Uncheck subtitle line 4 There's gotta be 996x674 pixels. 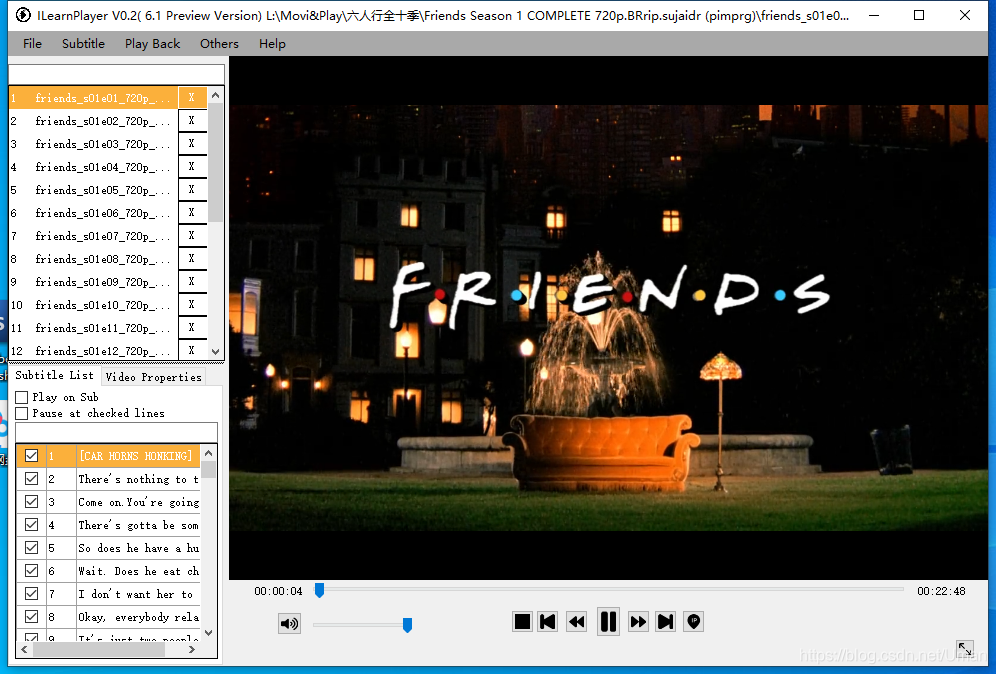click(31, 525)
